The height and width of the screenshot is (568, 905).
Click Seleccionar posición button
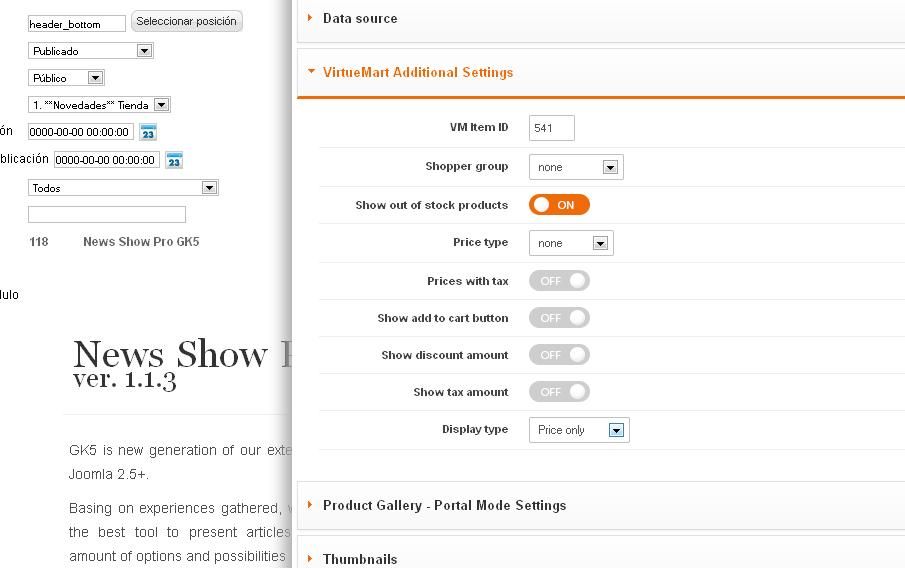pyautogui.click(x=186, y=21)
